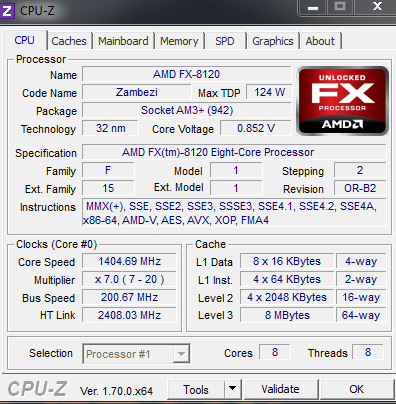Click the Stepping value 2
The image size is (396, 404).
(x=360, y=170)
